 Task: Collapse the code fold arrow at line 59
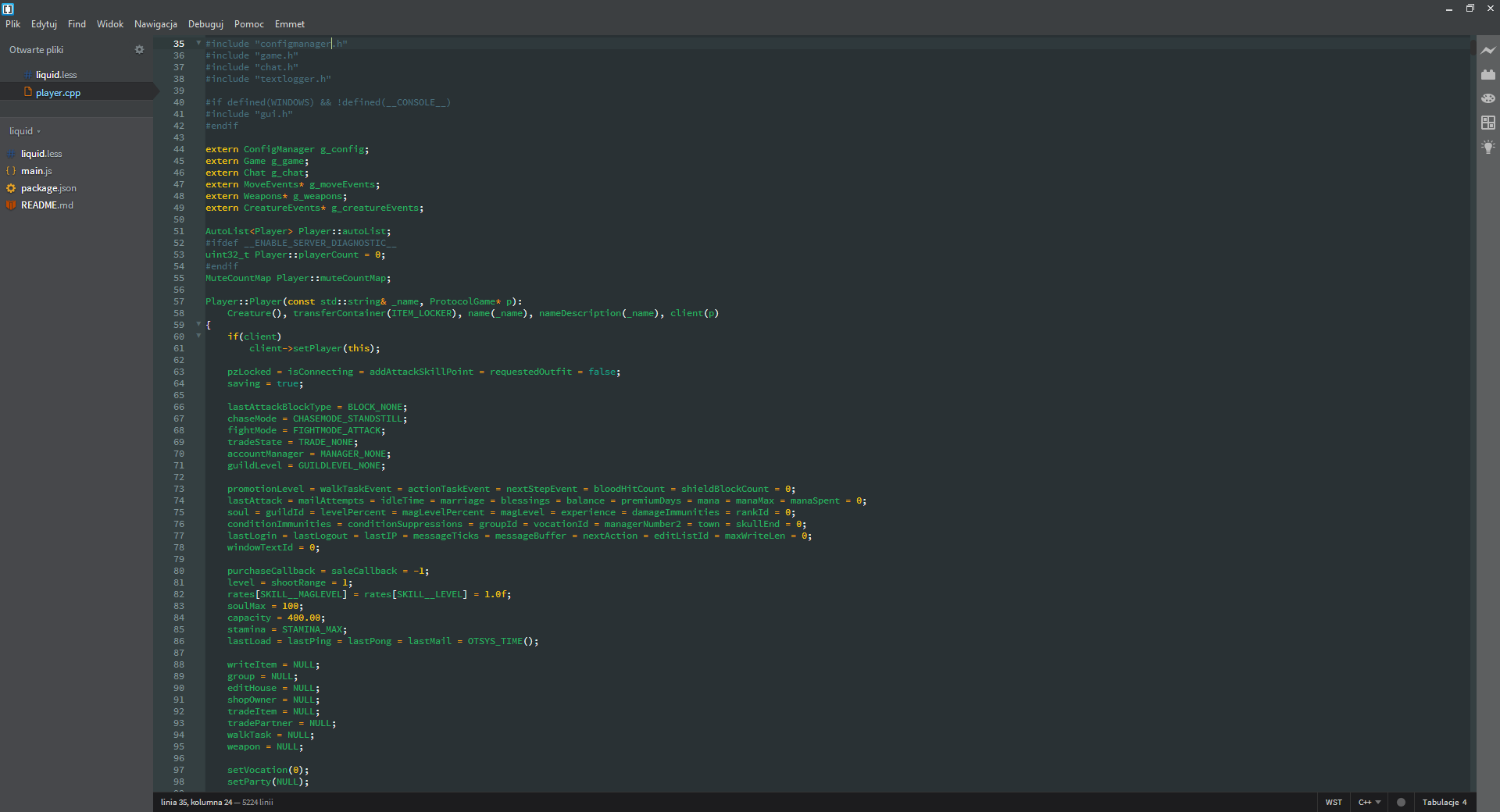pyautogui.click(x=198, y=325)
